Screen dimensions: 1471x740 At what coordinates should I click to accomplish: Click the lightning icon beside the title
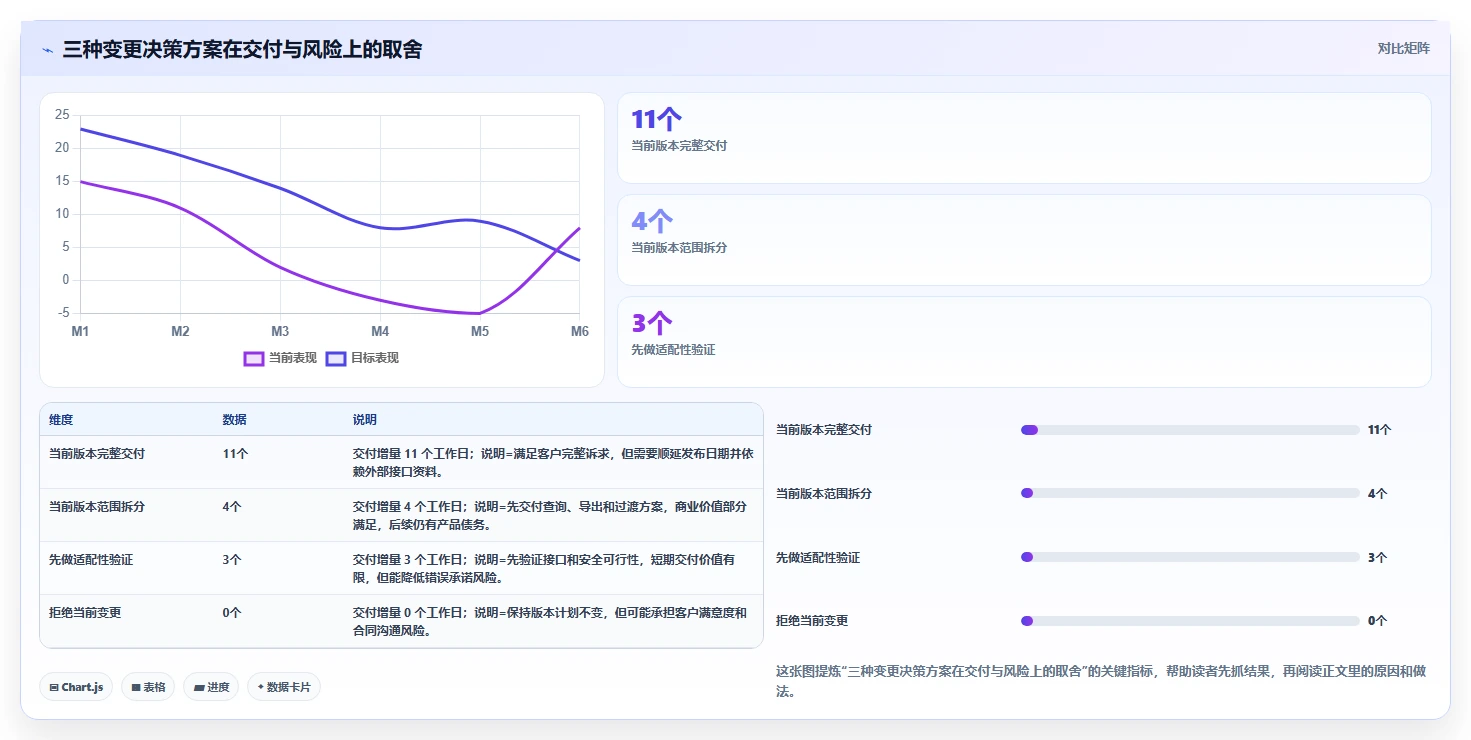click(x=47, y=50)
